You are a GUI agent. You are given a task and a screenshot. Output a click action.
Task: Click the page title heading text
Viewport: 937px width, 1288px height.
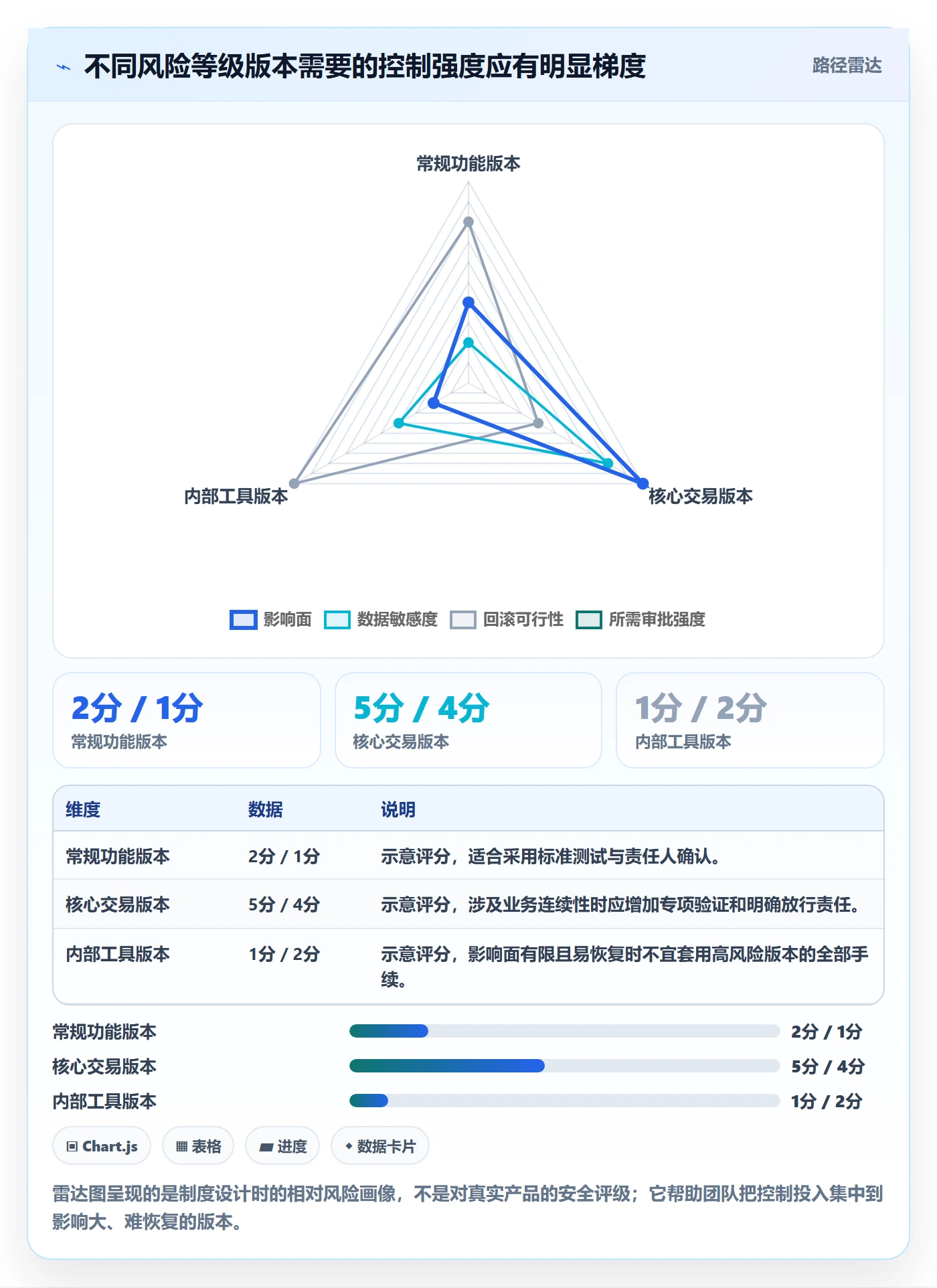pyautogui.click(x=365, y=66)
